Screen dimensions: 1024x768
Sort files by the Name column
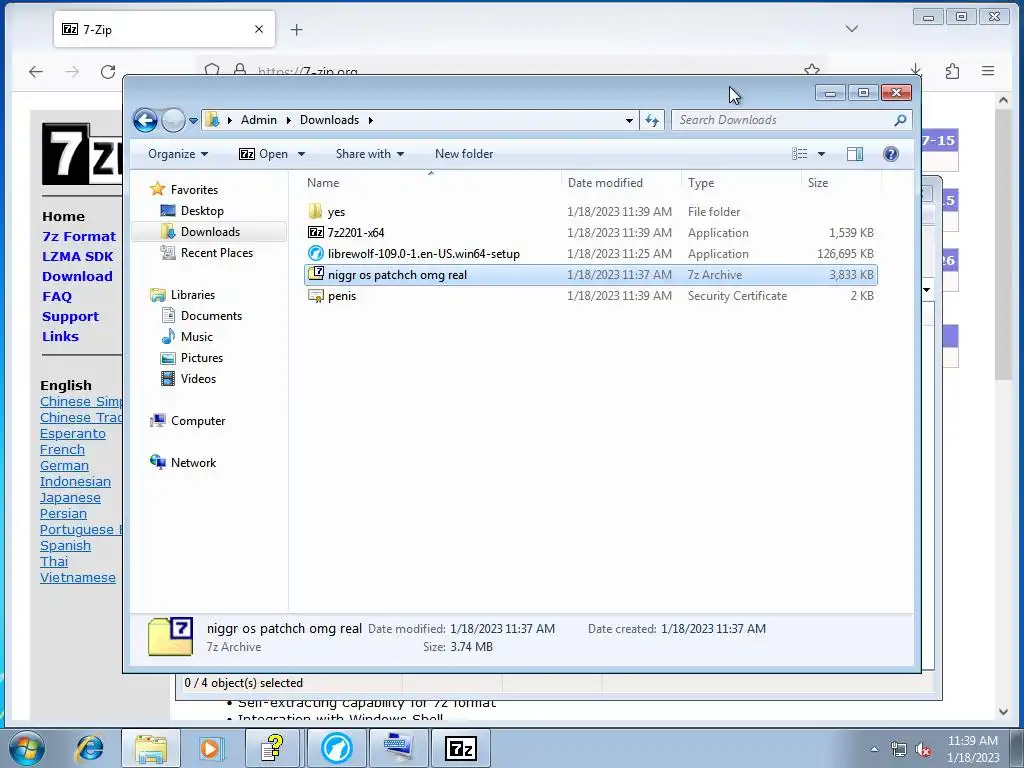tap(431, 183)
